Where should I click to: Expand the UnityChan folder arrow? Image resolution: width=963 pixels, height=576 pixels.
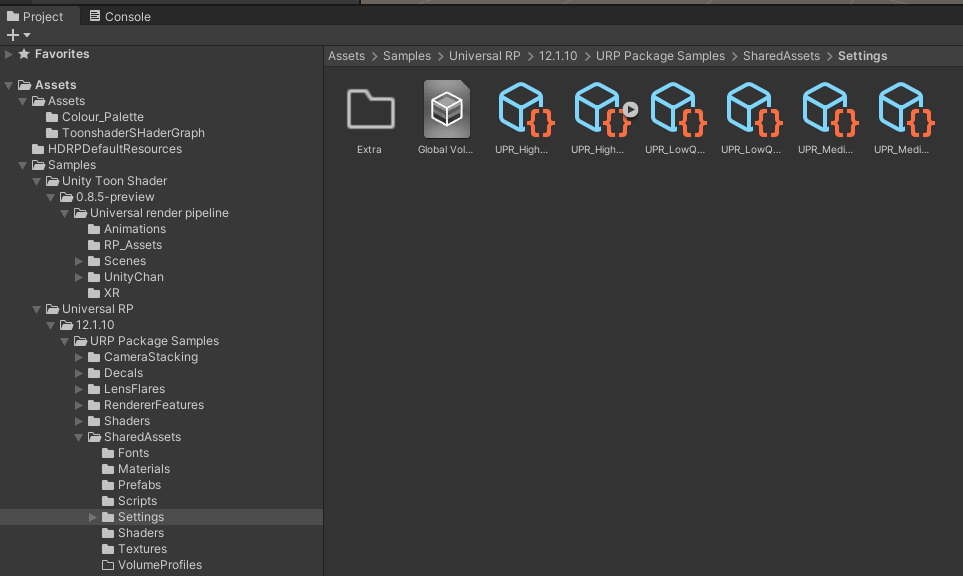79,277
